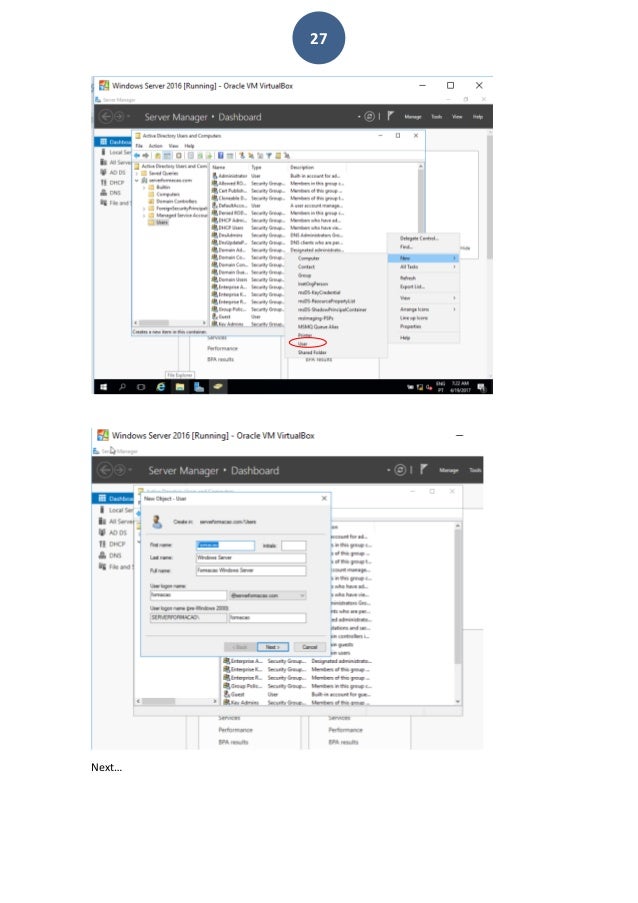Click Server Manager icon on the taskbar
This screenshot has height=903, width=638.
199,387
